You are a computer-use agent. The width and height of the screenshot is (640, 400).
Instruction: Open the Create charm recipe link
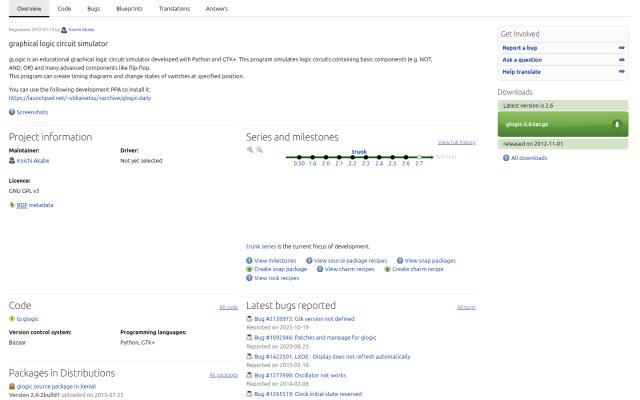(418, 269)
